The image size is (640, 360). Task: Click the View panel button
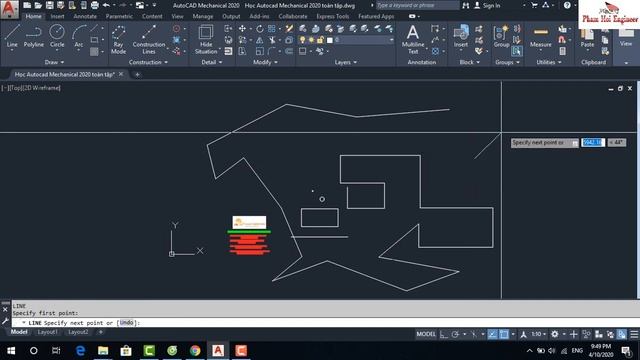pos(626,39)
